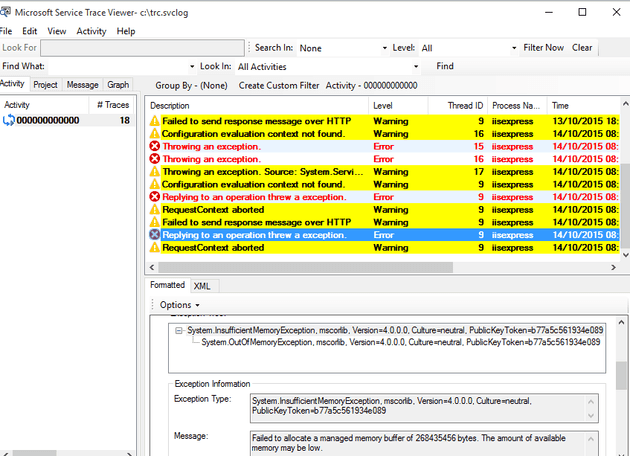630x456 pixels.
Task: Open the Search In dropdown
Action: (x=385, y=48)
